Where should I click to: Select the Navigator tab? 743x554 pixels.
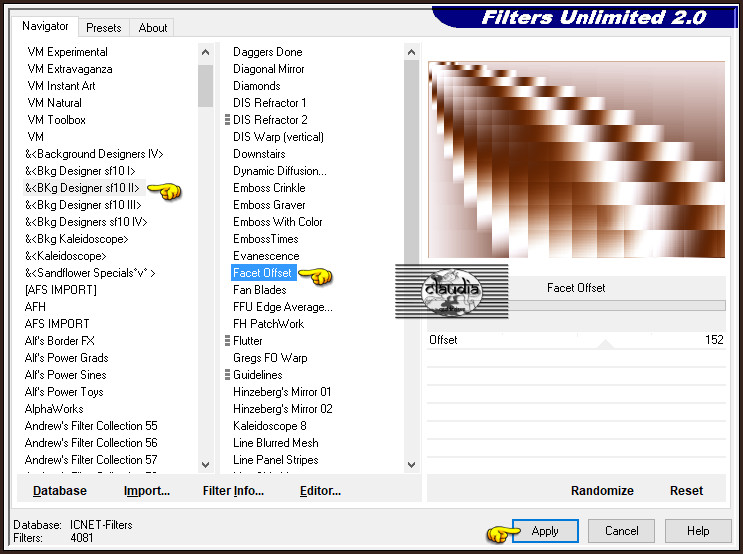click(x=45, y=26)
